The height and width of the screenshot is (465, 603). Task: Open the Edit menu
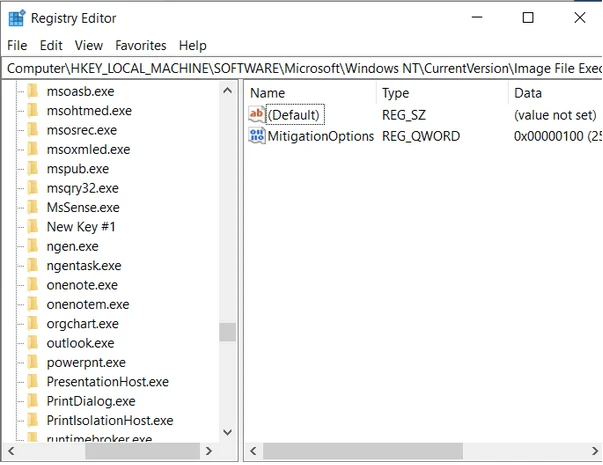51,45
